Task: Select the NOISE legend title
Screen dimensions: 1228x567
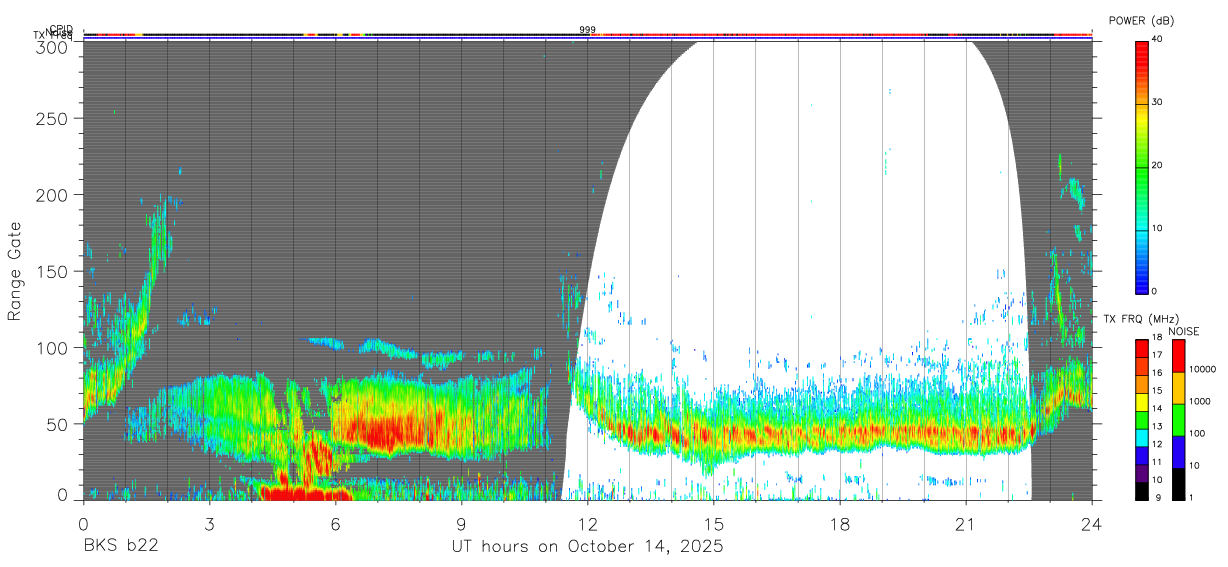Action: click(x=1184, y=331)
